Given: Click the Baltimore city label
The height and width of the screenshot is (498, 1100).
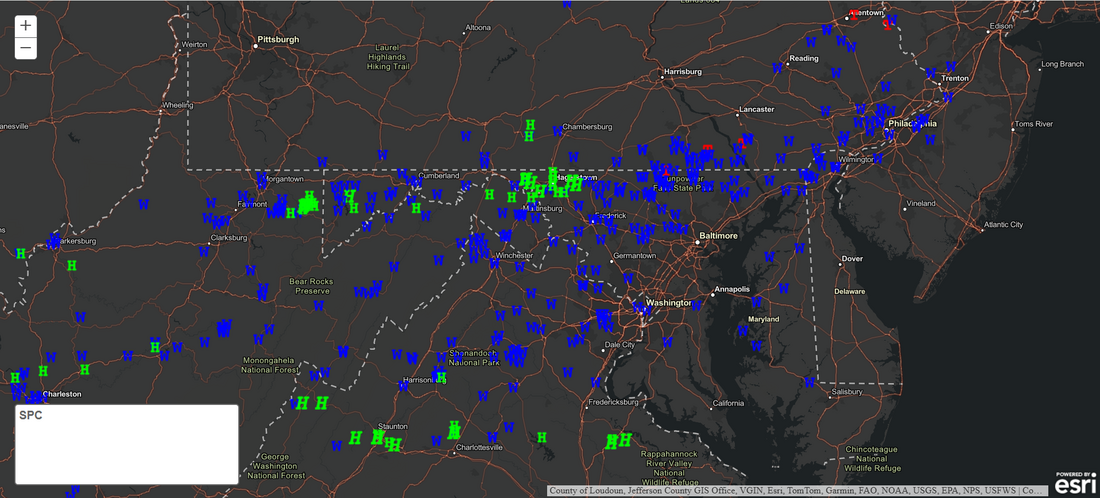Looking at the screenshot, I should pos(719,236).
